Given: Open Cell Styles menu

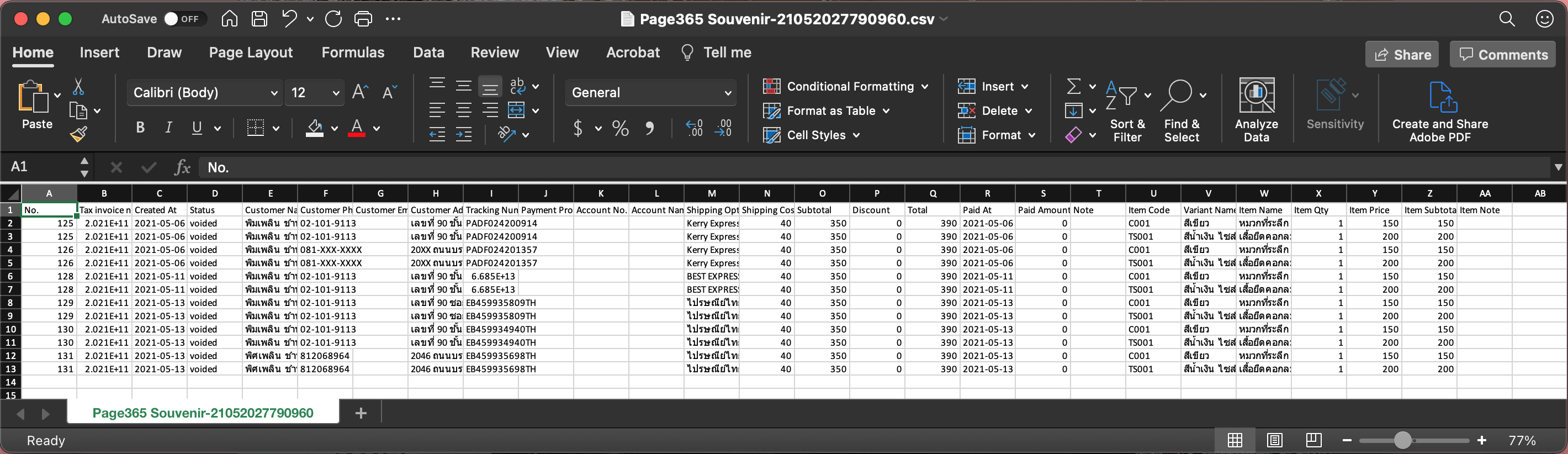Looking at the screenshot, I should click(x=812, y=135).
